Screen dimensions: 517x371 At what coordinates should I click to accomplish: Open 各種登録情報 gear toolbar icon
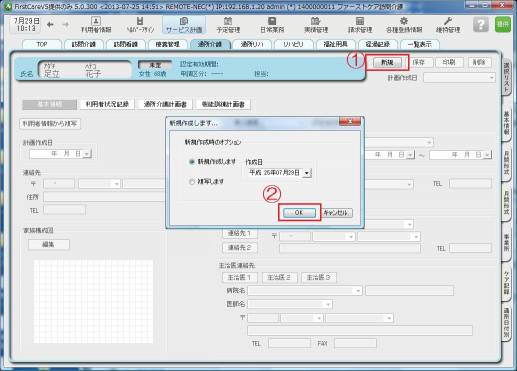coord(404,25)
